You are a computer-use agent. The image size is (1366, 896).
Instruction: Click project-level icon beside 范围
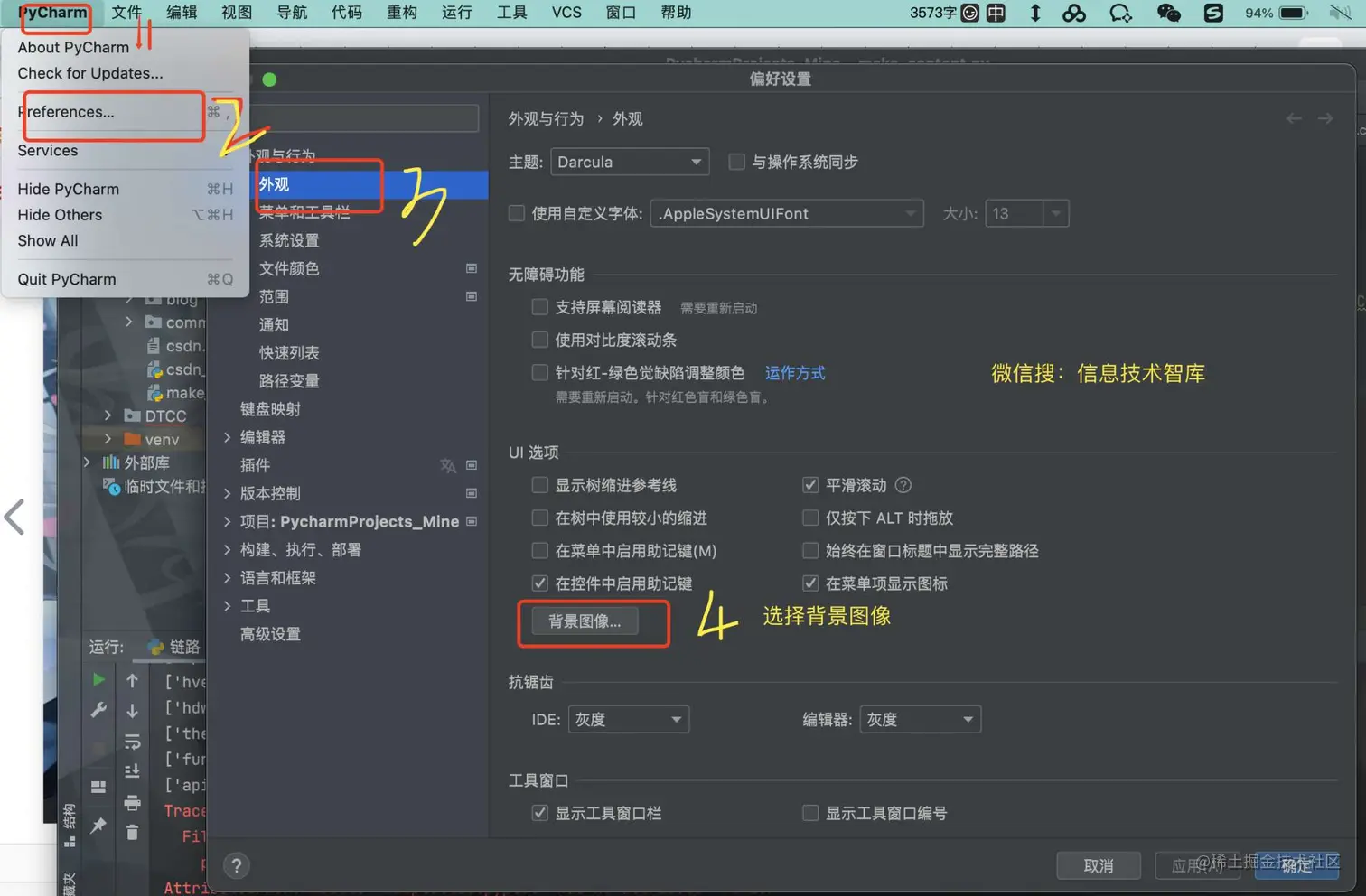471,296
